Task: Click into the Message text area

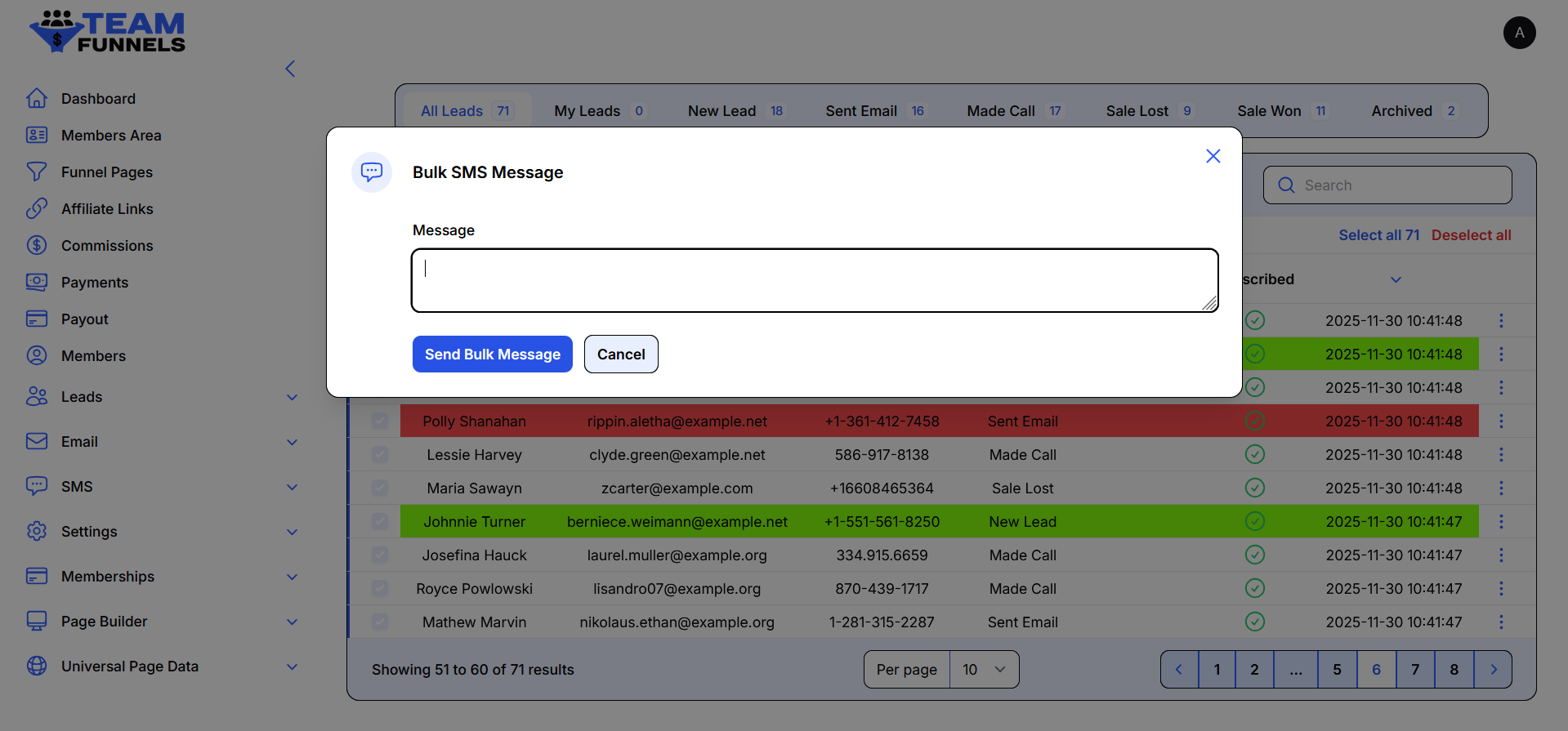Action: (814, 280)
